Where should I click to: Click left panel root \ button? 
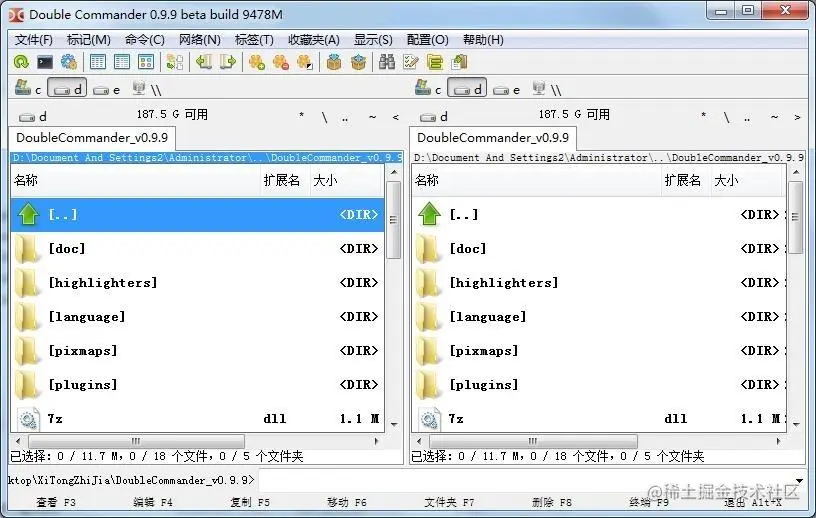pyautogui.click(x=324, y=117)
